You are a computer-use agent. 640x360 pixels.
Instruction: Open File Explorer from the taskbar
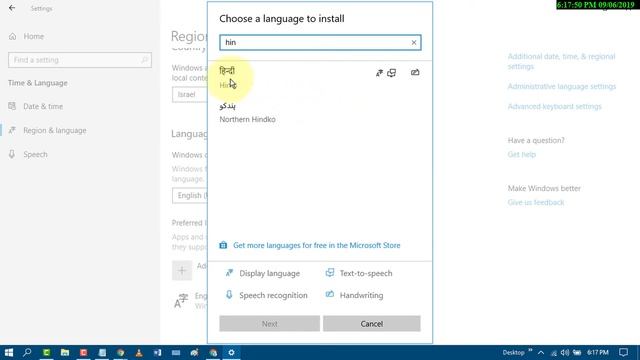[x=65, y=353]
